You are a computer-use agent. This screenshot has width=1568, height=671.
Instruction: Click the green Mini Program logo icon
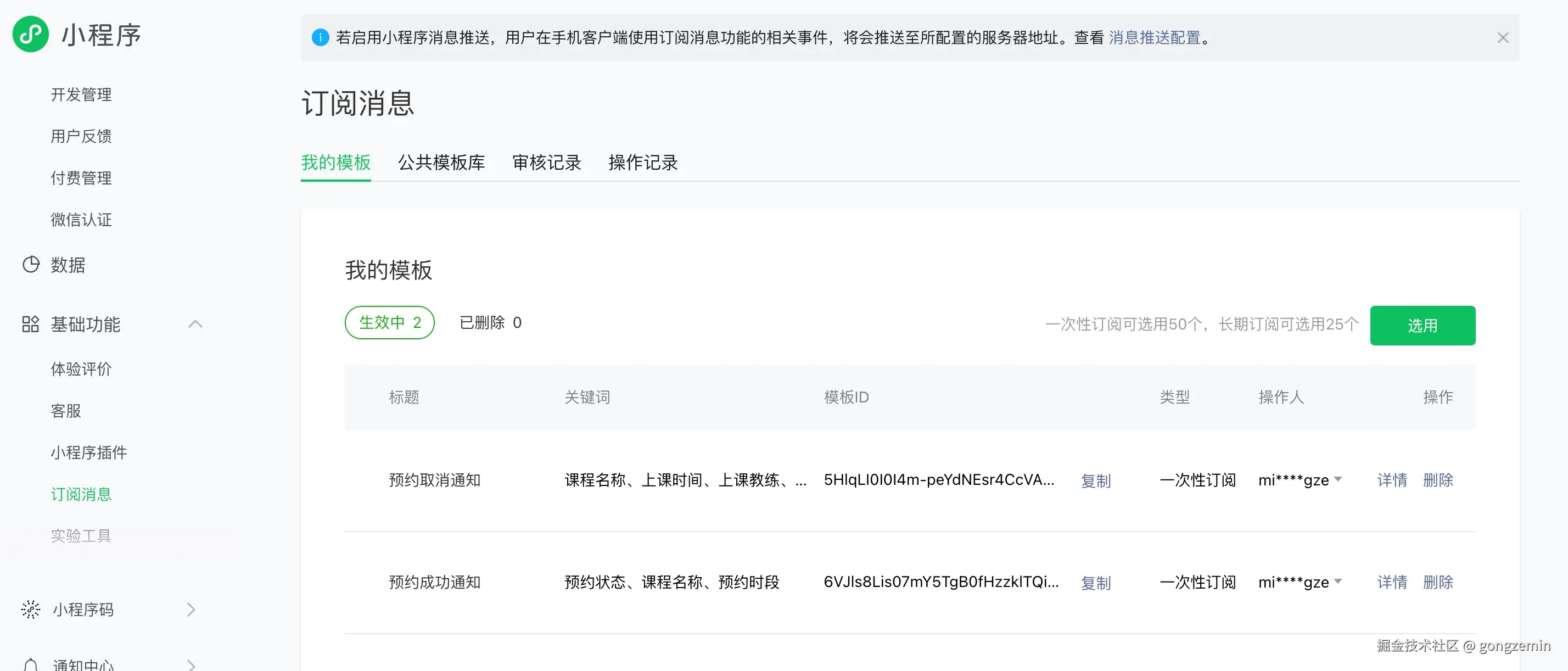(x=30, y=35)
